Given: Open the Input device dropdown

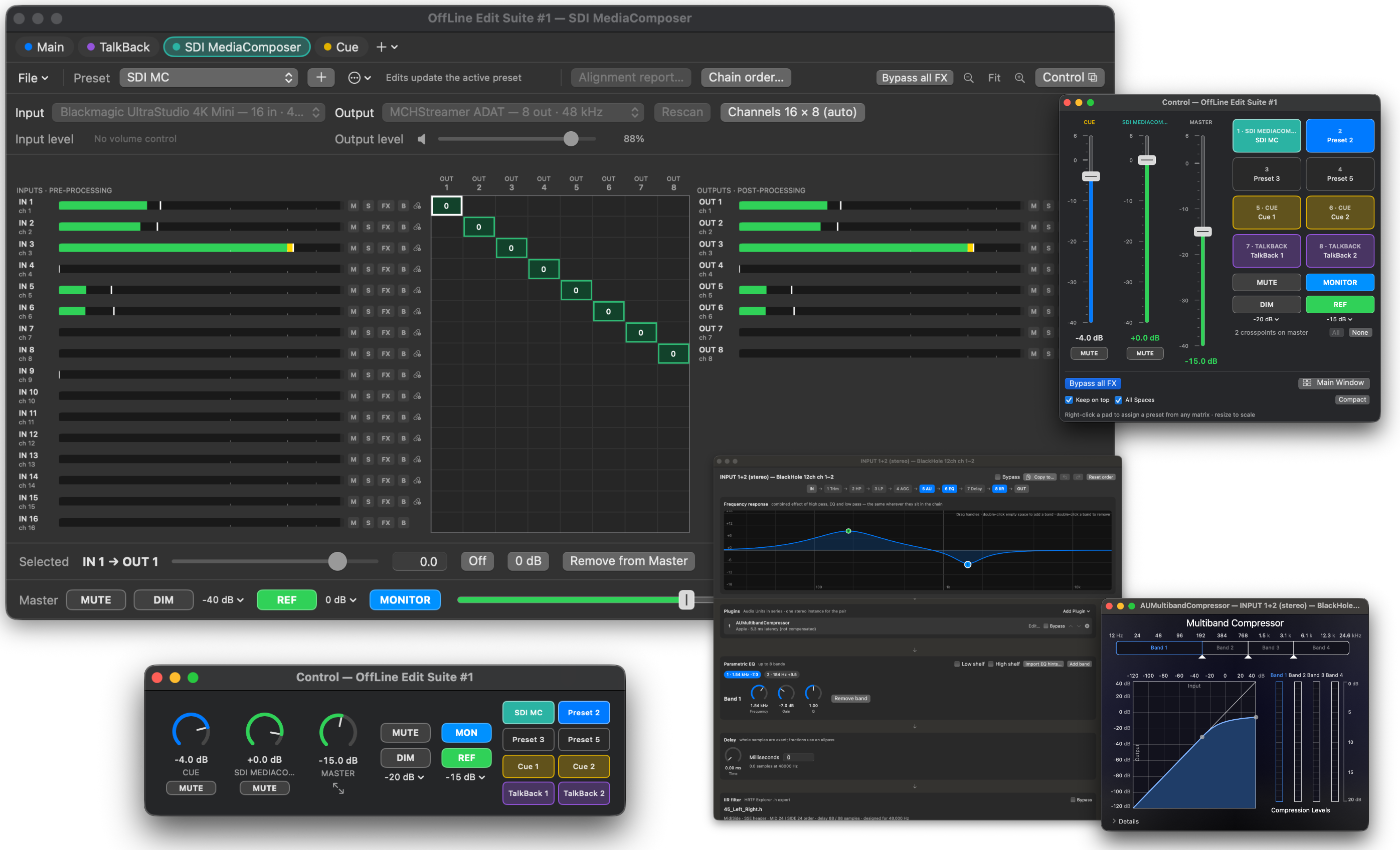Looking at the screenshot, I should [189, 112].
